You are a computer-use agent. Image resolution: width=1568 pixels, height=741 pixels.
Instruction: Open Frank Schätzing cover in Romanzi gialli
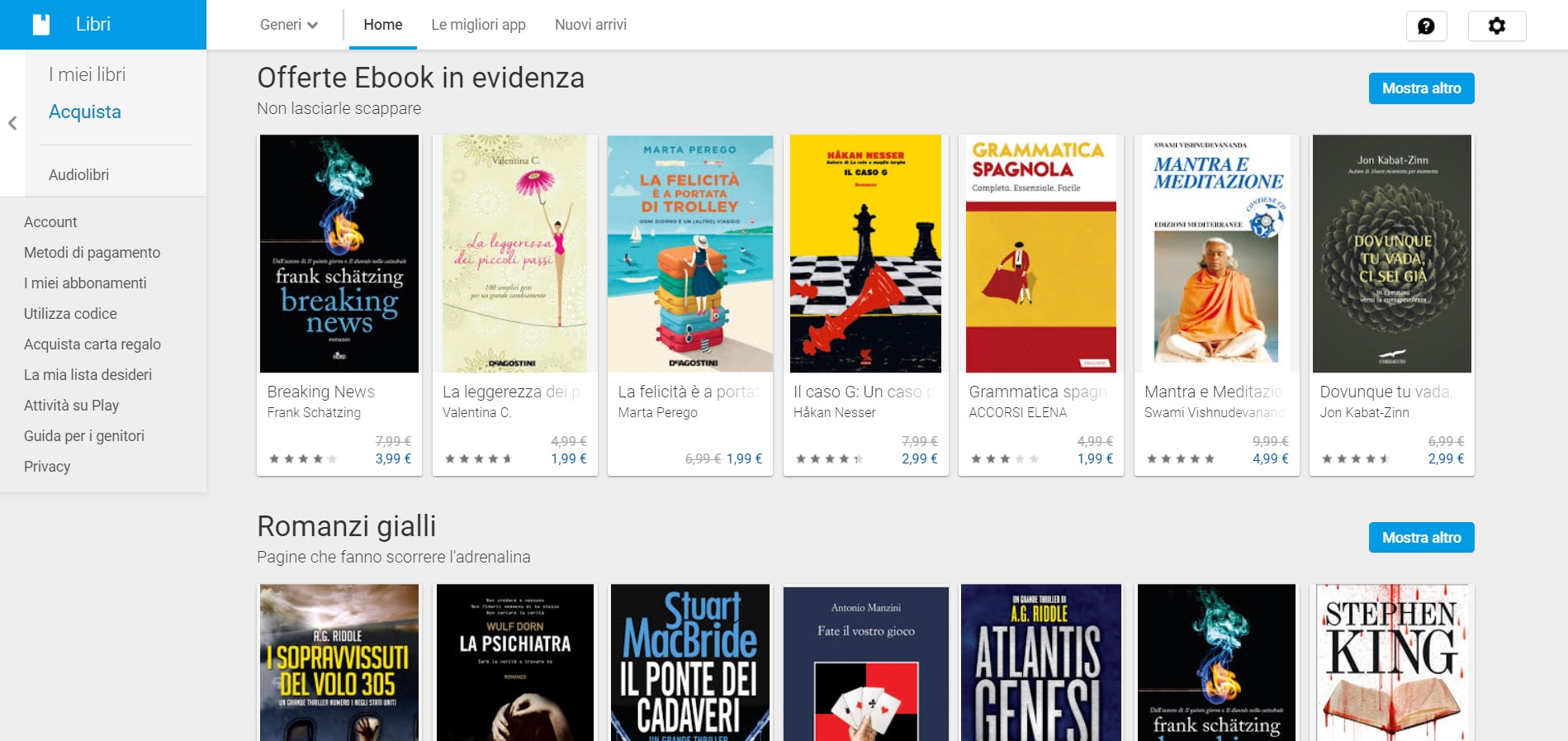click(1216, 663)
